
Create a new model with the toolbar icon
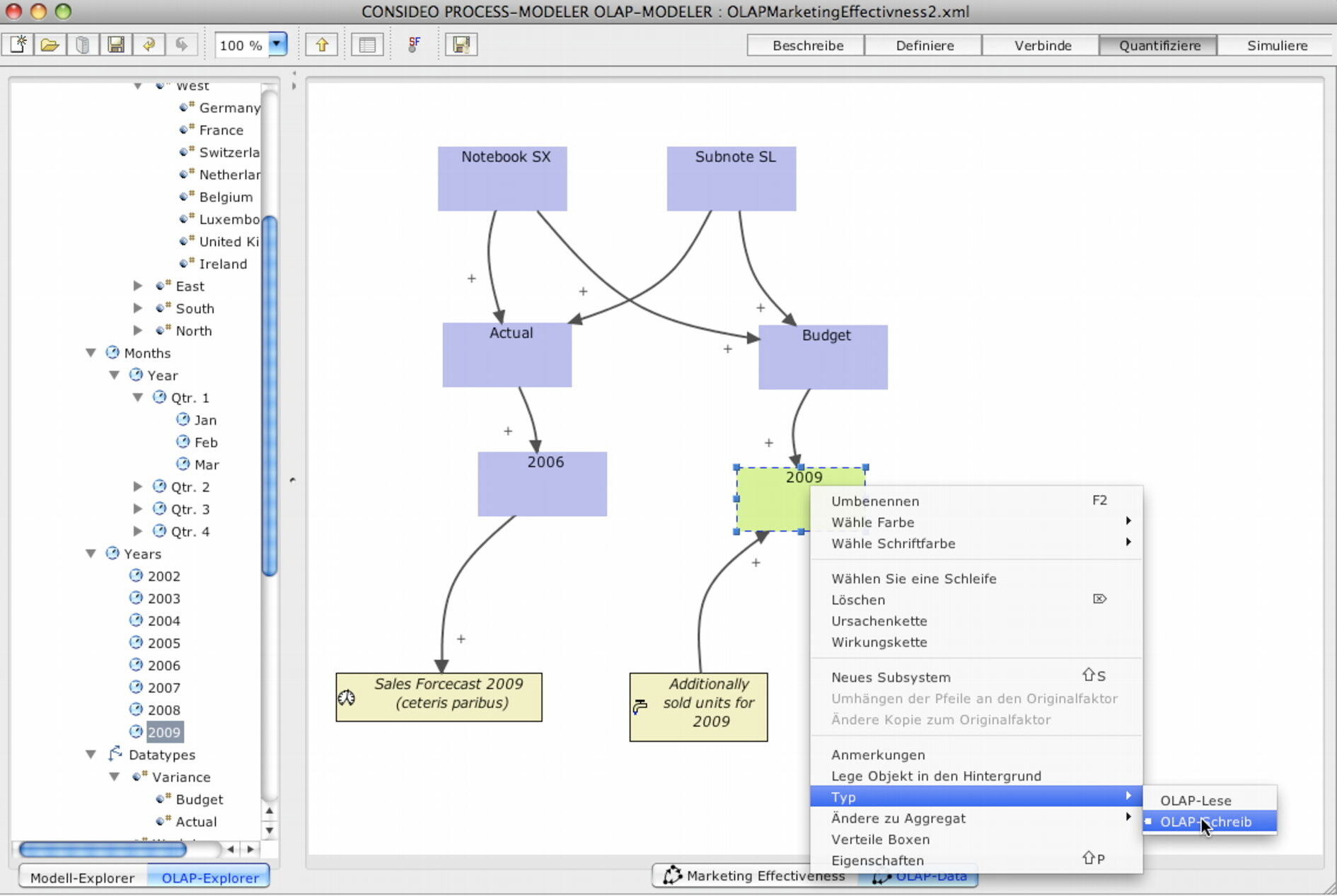coord(18,45)
